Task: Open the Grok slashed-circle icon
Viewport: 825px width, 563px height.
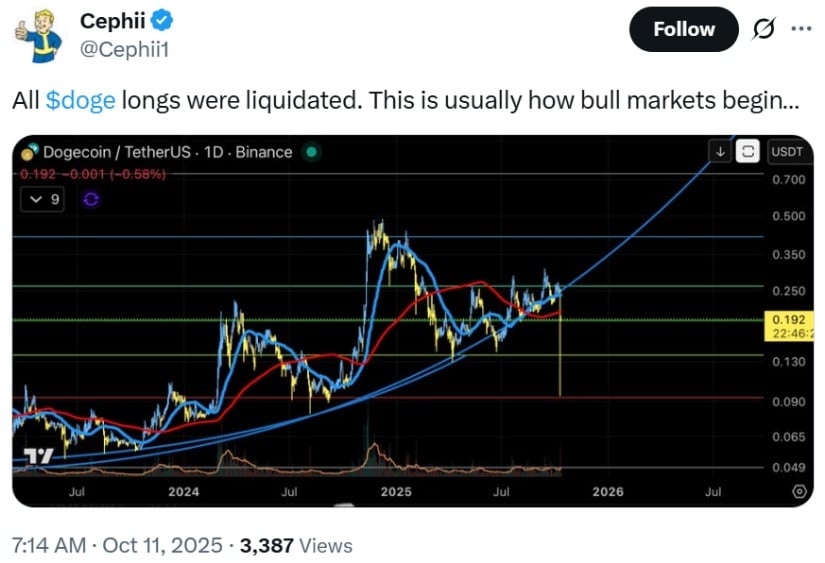Action: [x=764, y=29]
